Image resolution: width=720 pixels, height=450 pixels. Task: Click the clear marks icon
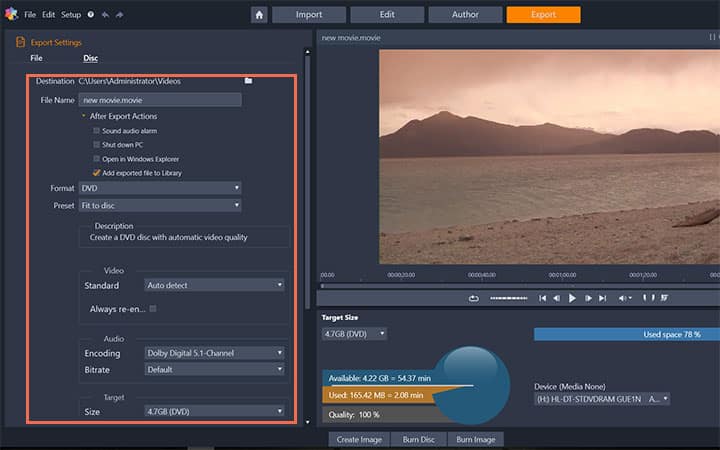664,298
